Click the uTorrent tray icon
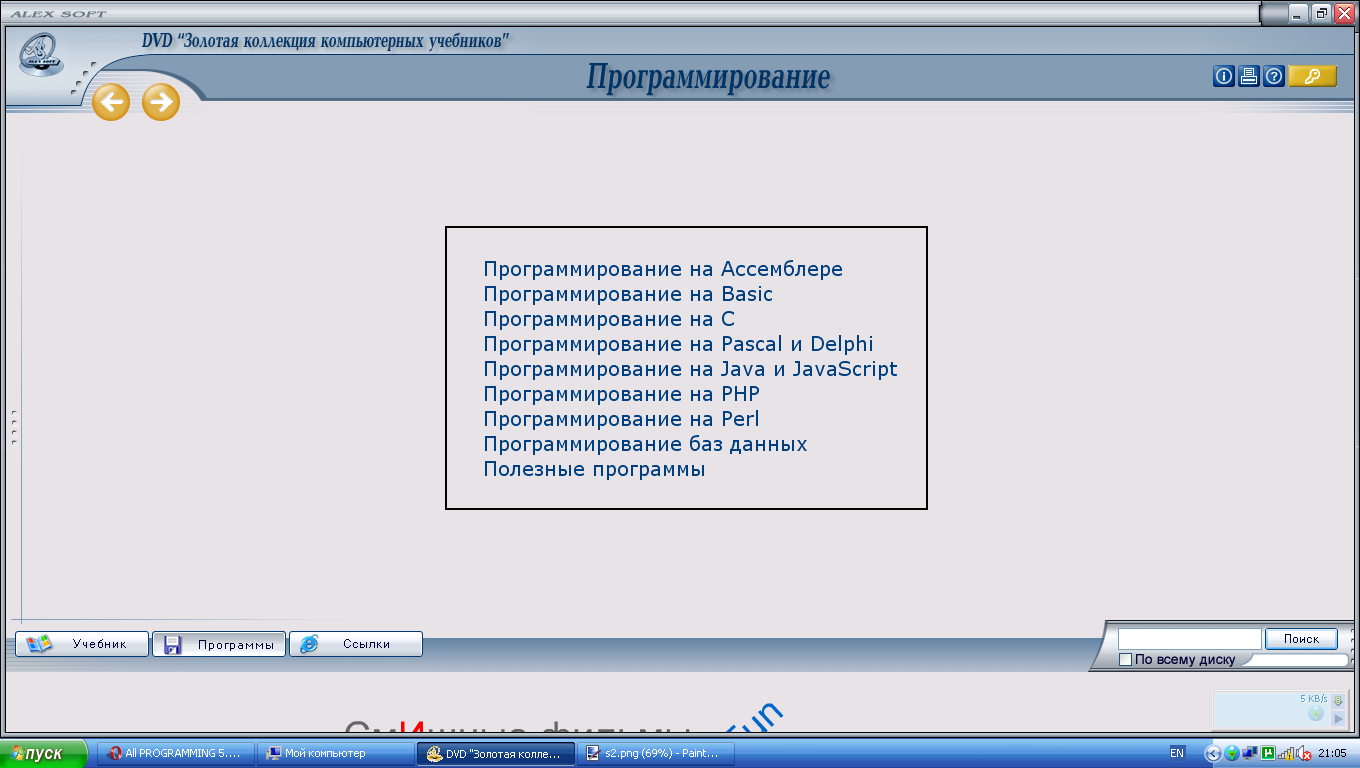 tap(1268, 754)
